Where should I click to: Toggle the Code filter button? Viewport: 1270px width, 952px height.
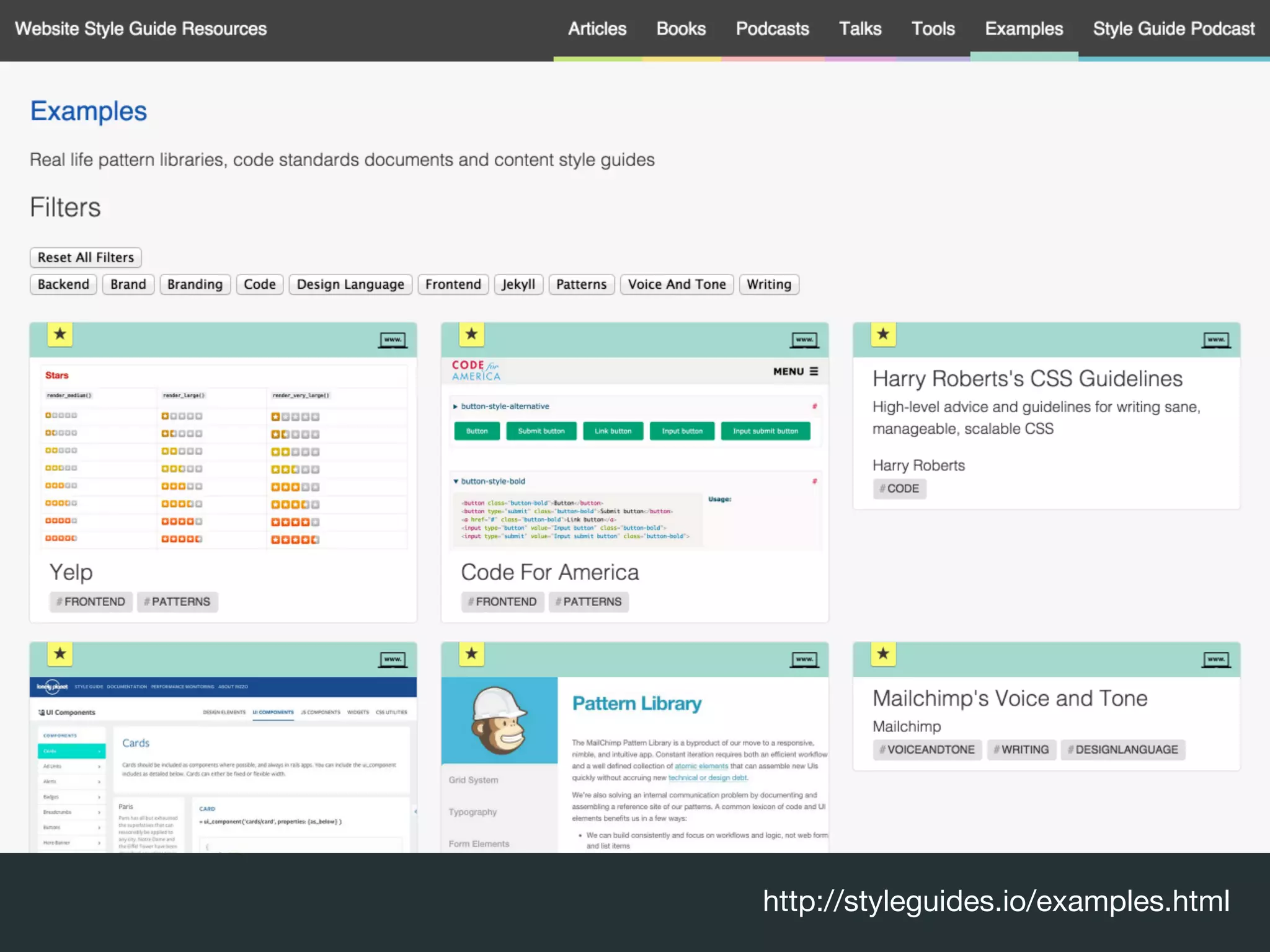click(259, 284)
